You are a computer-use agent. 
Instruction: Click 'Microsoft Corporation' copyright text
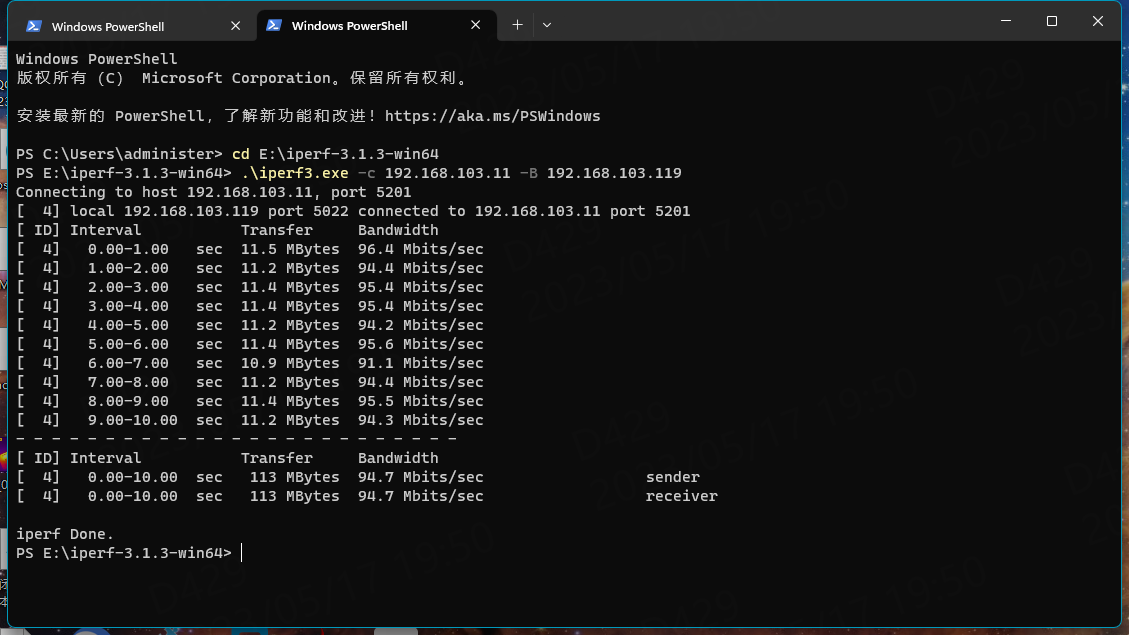236,78
